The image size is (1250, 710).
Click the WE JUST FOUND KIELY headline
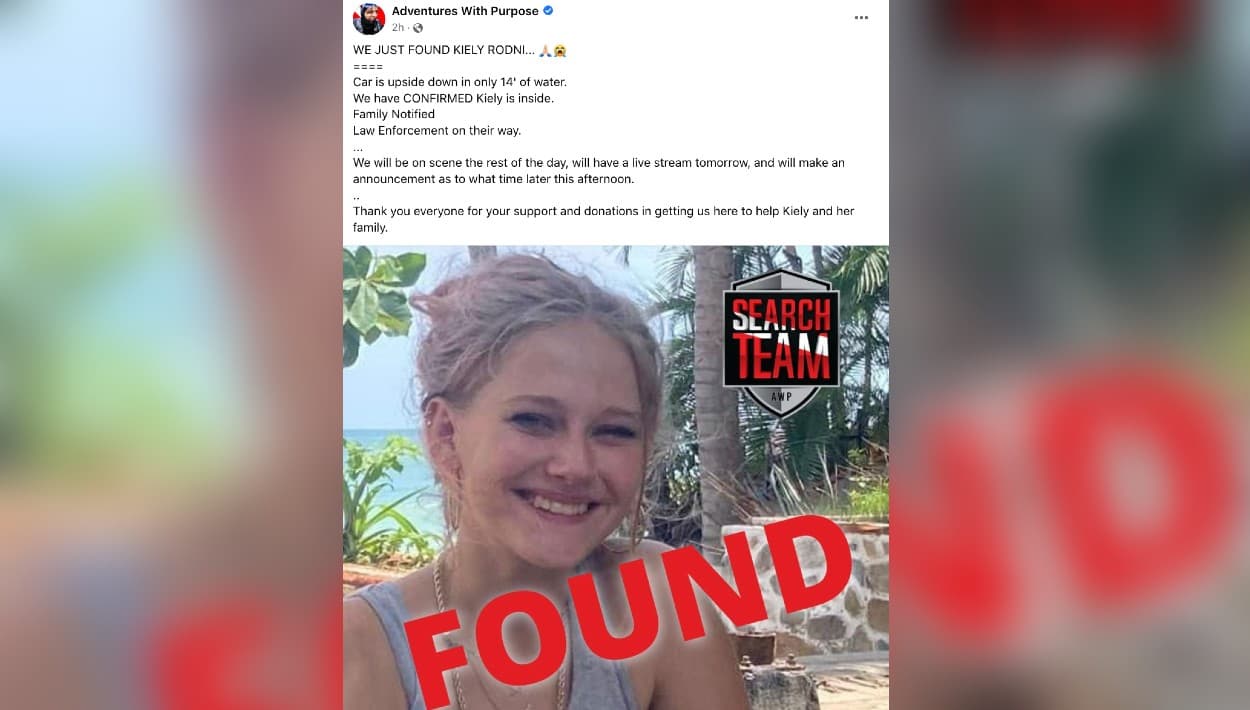pos(444,50)
